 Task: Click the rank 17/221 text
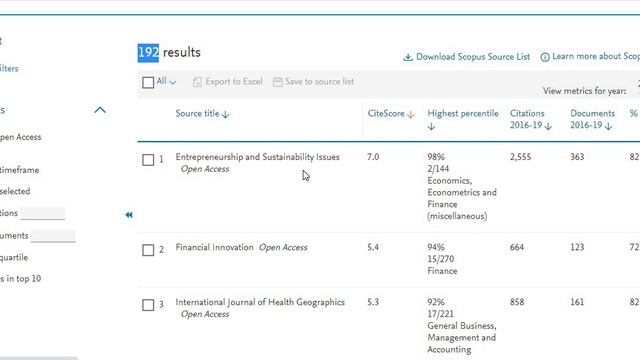[x=440, y=314]
